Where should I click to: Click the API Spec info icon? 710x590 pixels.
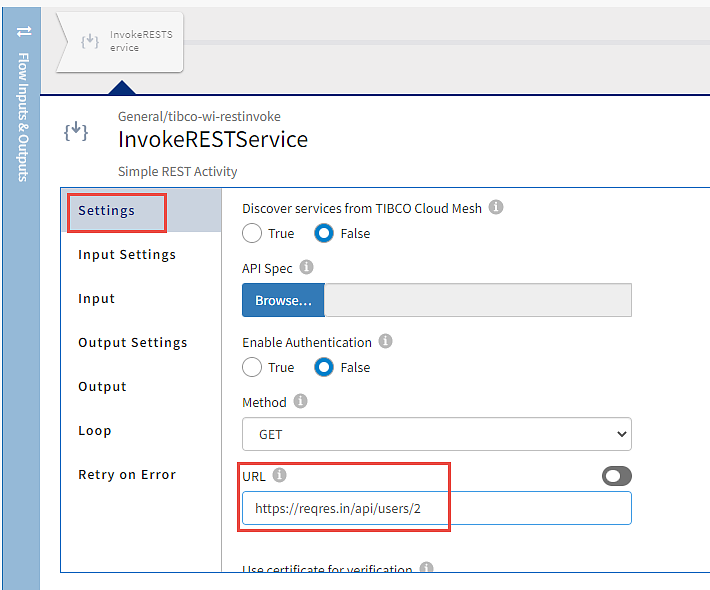coord(306,267)
